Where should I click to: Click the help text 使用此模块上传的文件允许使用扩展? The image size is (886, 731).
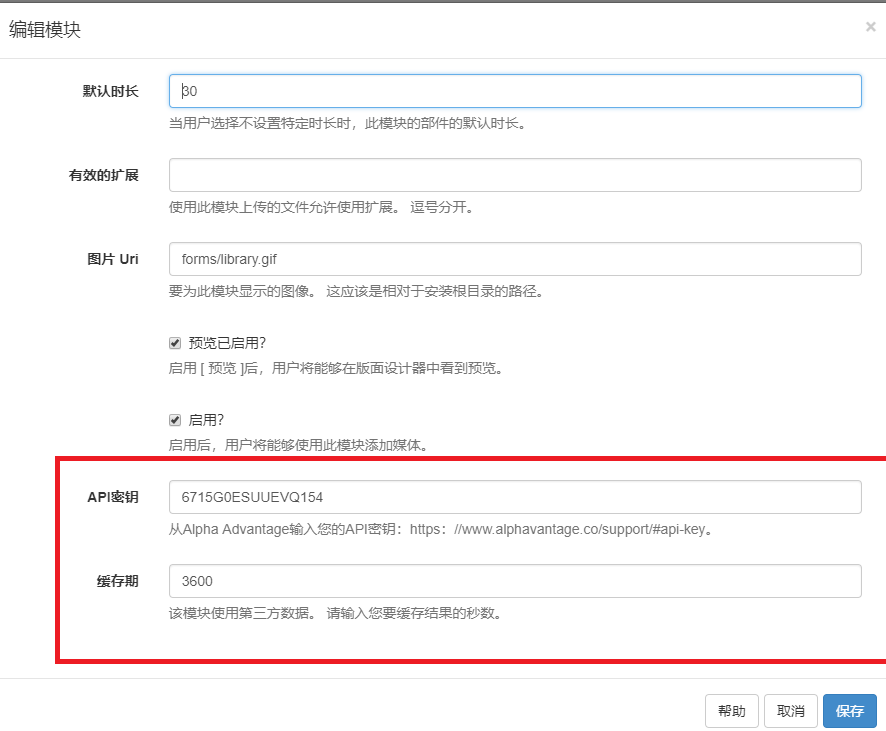[x=323, y=207]
